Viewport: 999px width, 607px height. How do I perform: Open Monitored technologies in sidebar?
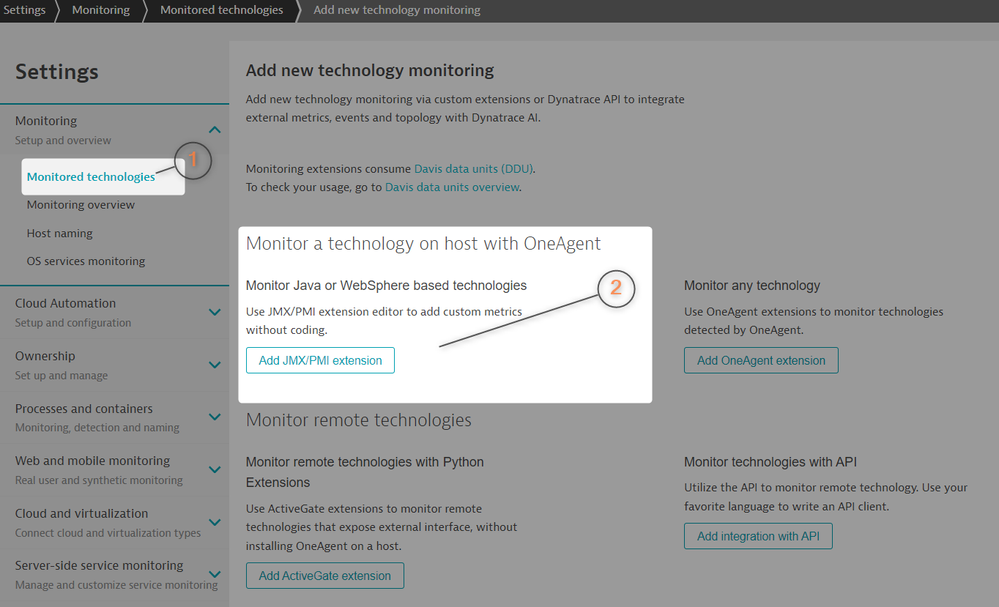click(91, 177)
